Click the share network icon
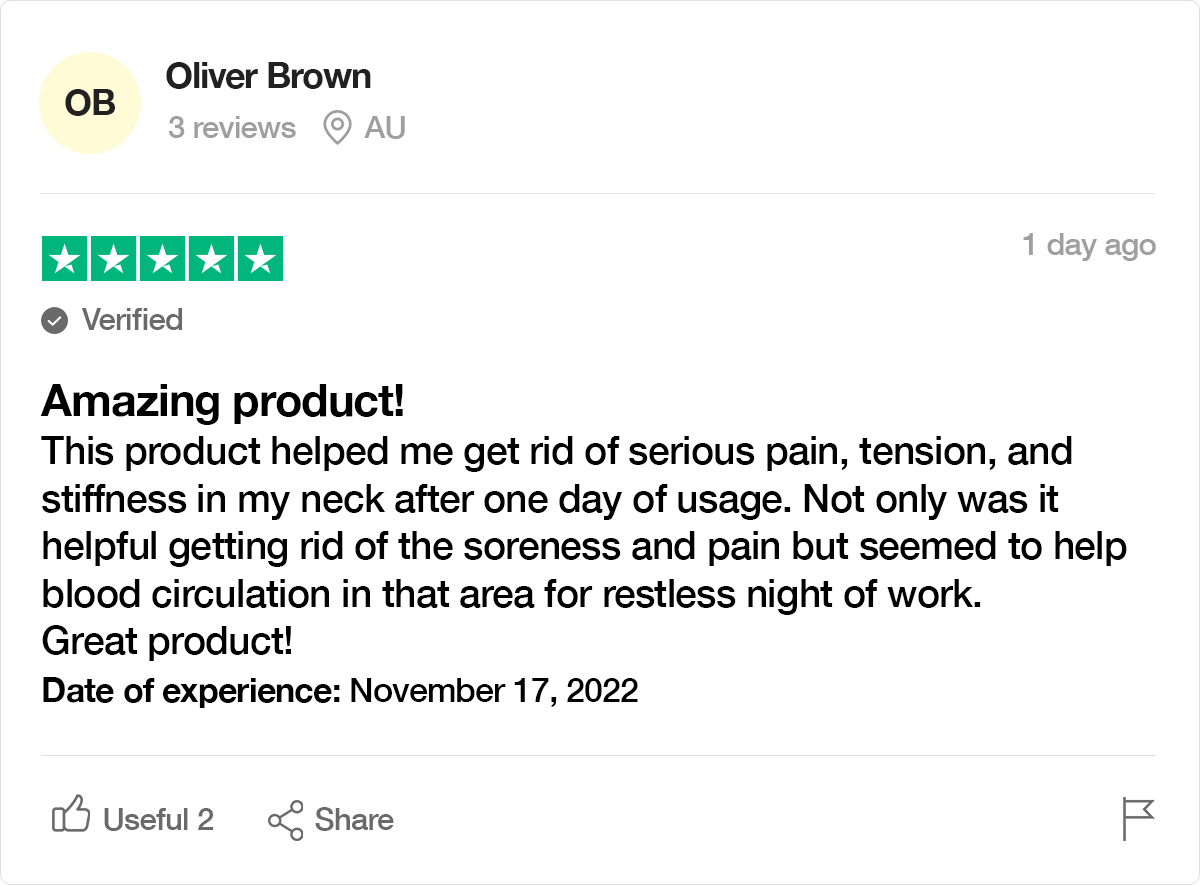Viewport: 1200px width, 887px height. (285, 820)
